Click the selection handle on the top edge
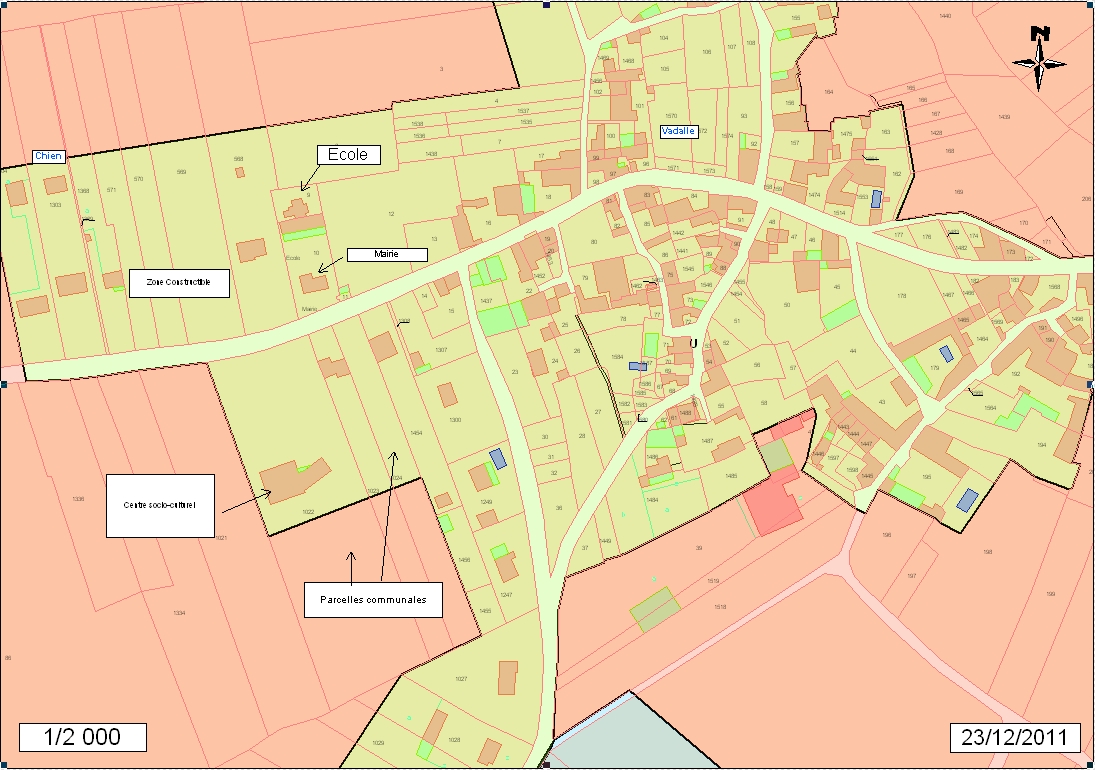 click(x=546, y=4)
